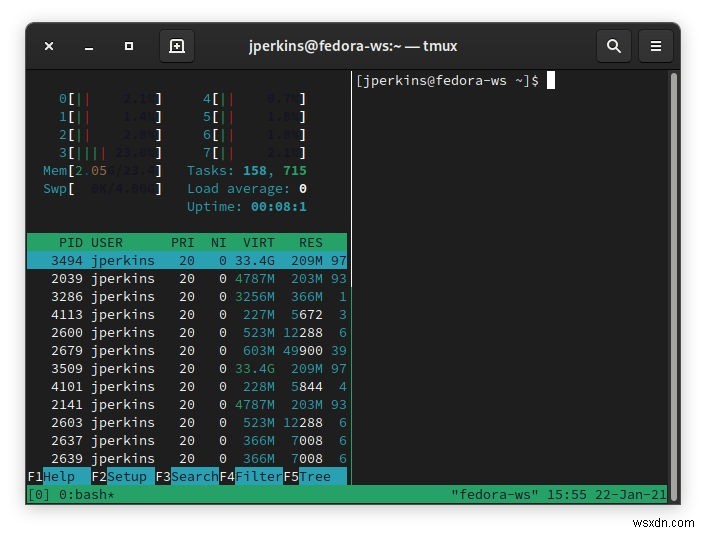
Task: Maximize the terminal window
Action: point(129,46)
